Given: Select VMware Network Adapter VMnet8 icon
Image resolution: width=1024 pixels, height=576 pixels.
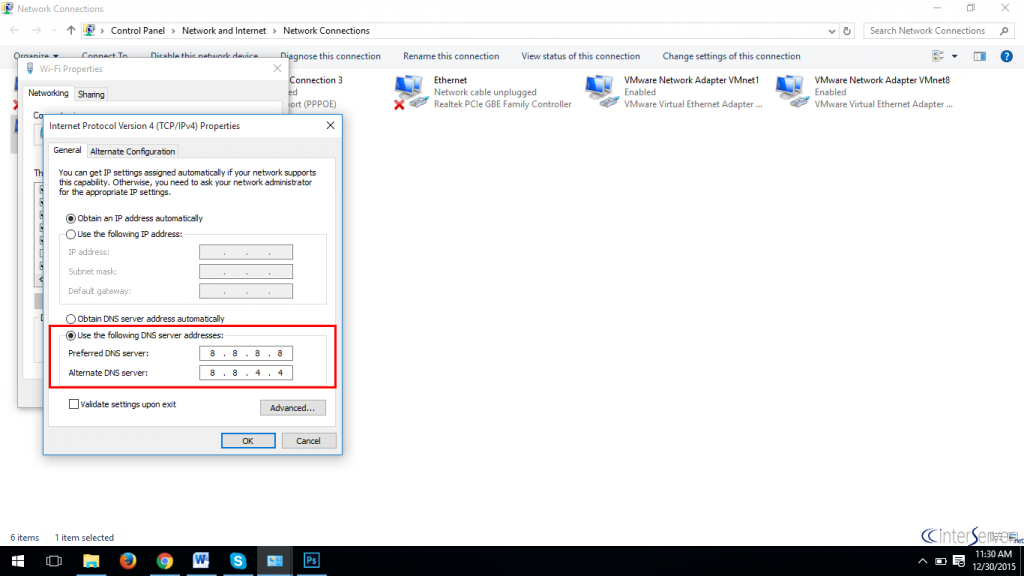Looking at the screenshot, I should coord(792,91).
